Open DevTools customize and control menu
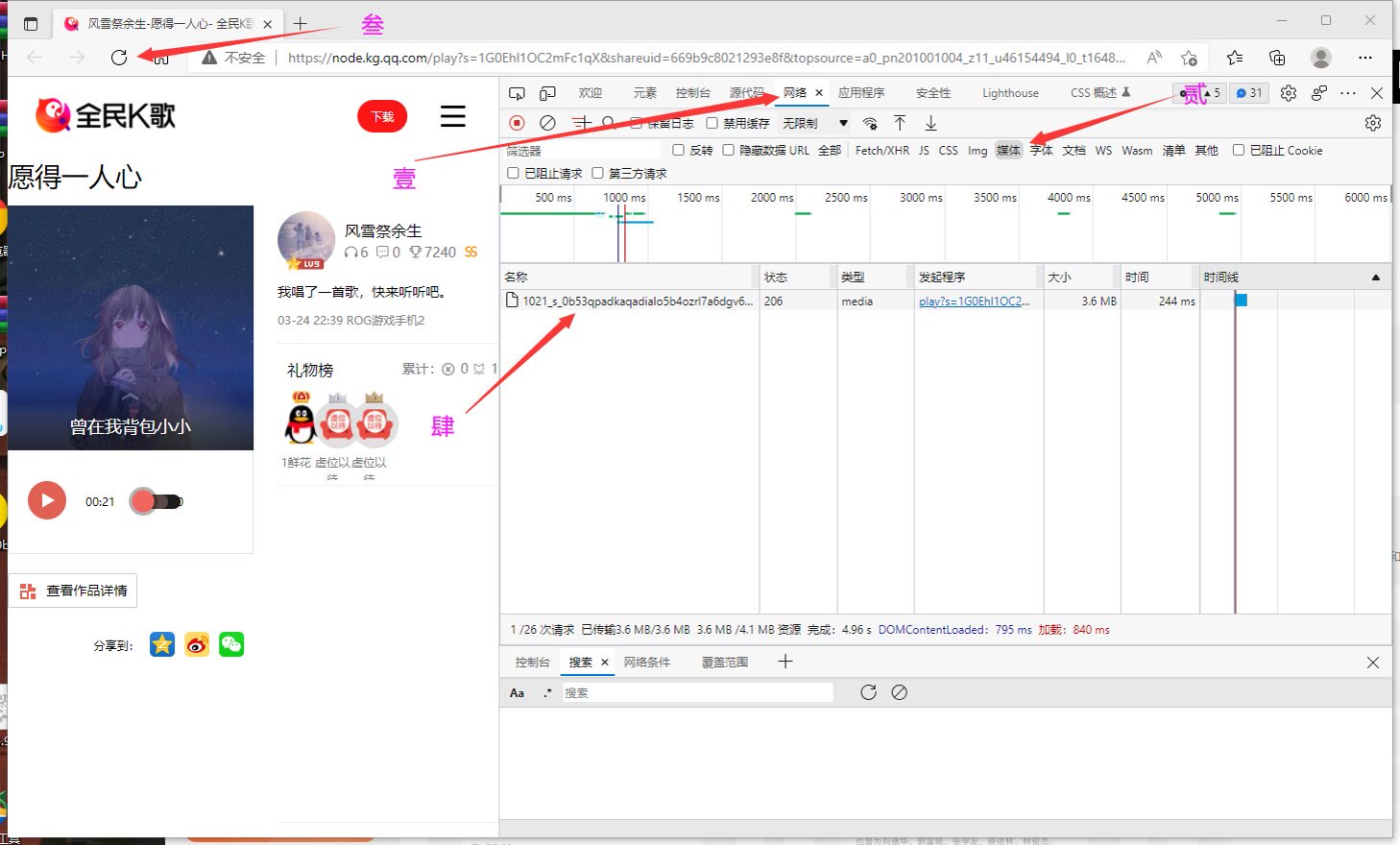Viewport: 1400px width, 845px height. pos(1348,93)
